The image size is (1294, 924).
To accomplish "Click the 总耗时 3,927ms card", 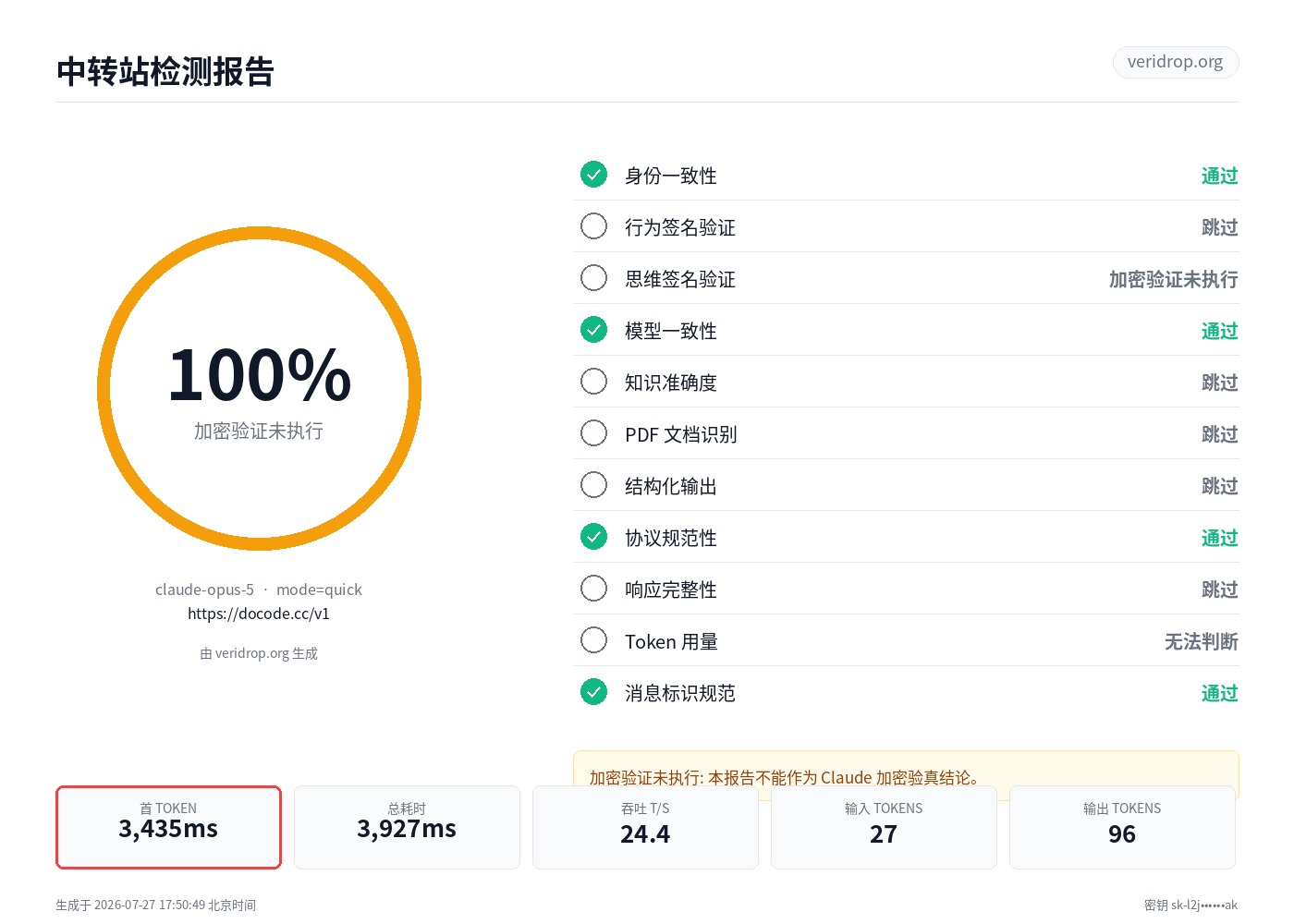I will pyautogui.click(x=407, y=827).
